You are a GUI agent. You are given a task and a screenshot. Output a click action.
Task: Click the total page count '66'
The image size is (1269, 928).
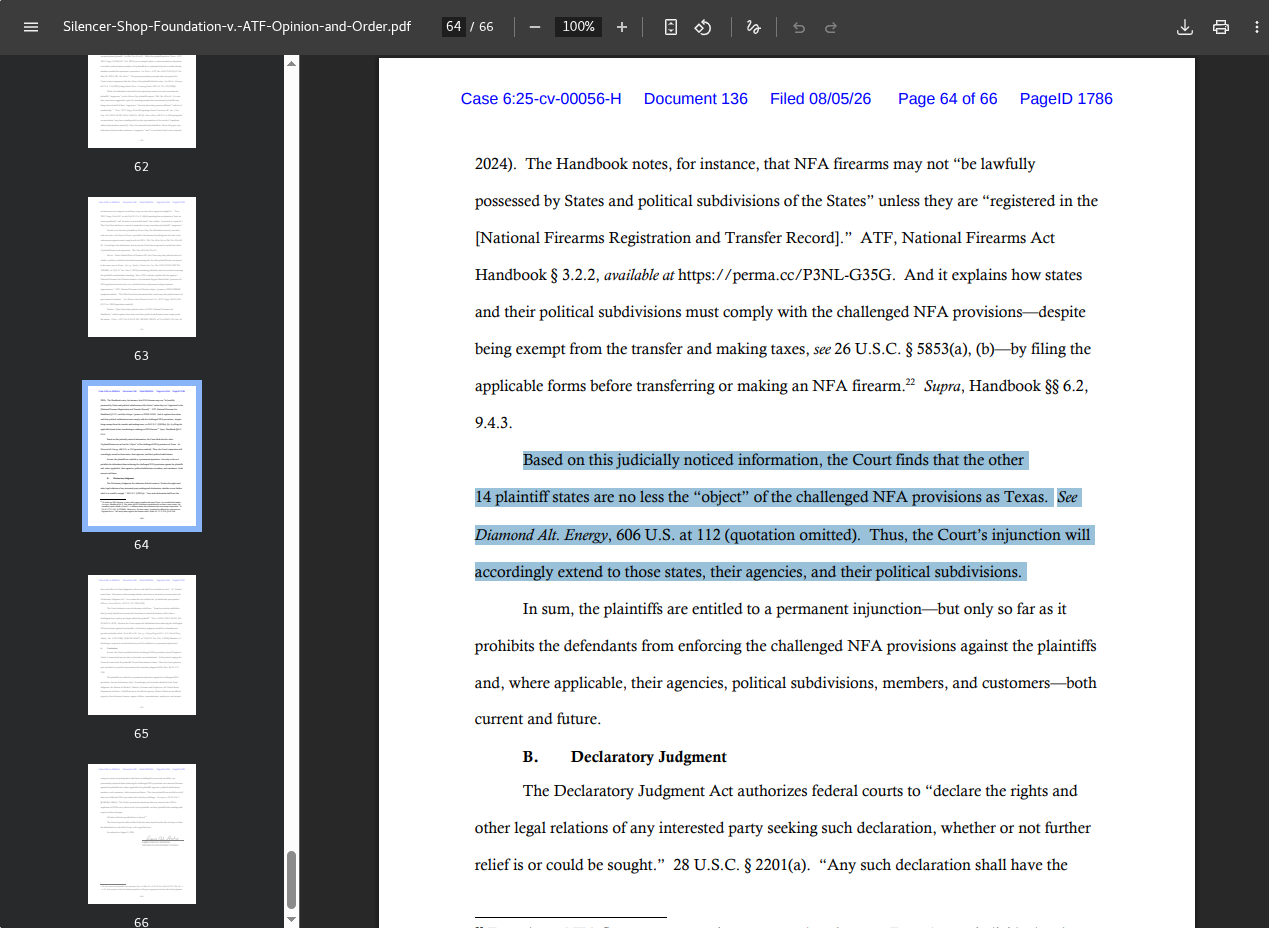point(486,27)
